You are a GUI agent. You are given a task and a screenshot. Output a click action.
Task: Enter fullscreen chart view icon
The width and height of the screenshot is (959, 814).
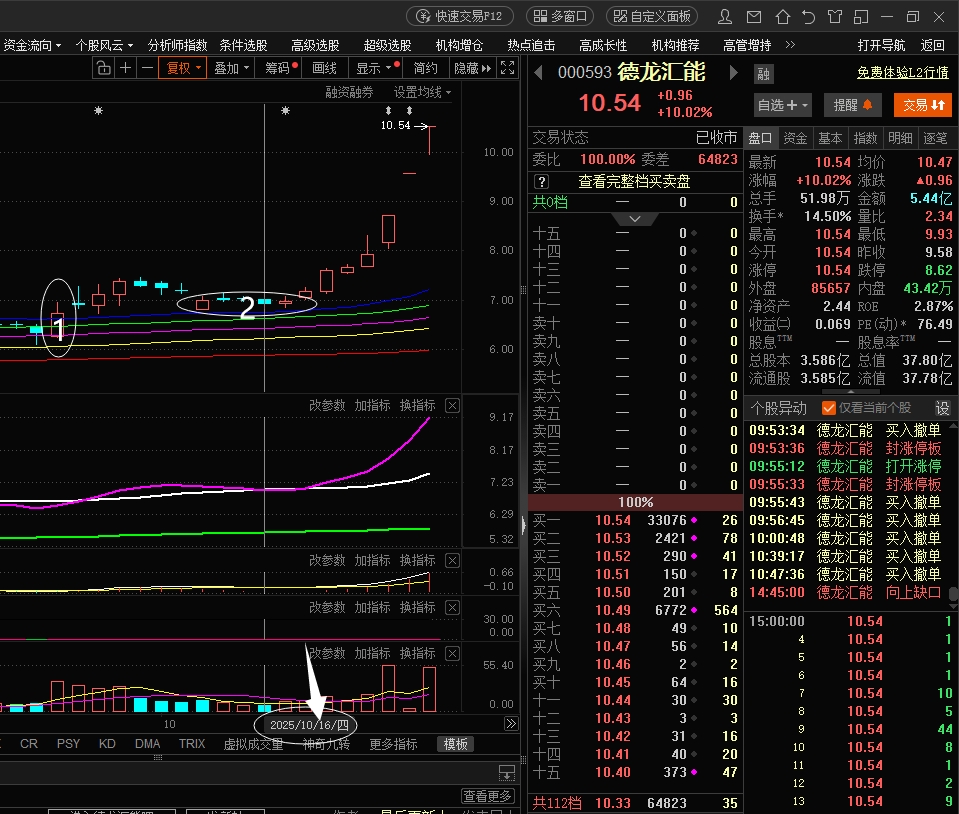[x=507, y=68]
